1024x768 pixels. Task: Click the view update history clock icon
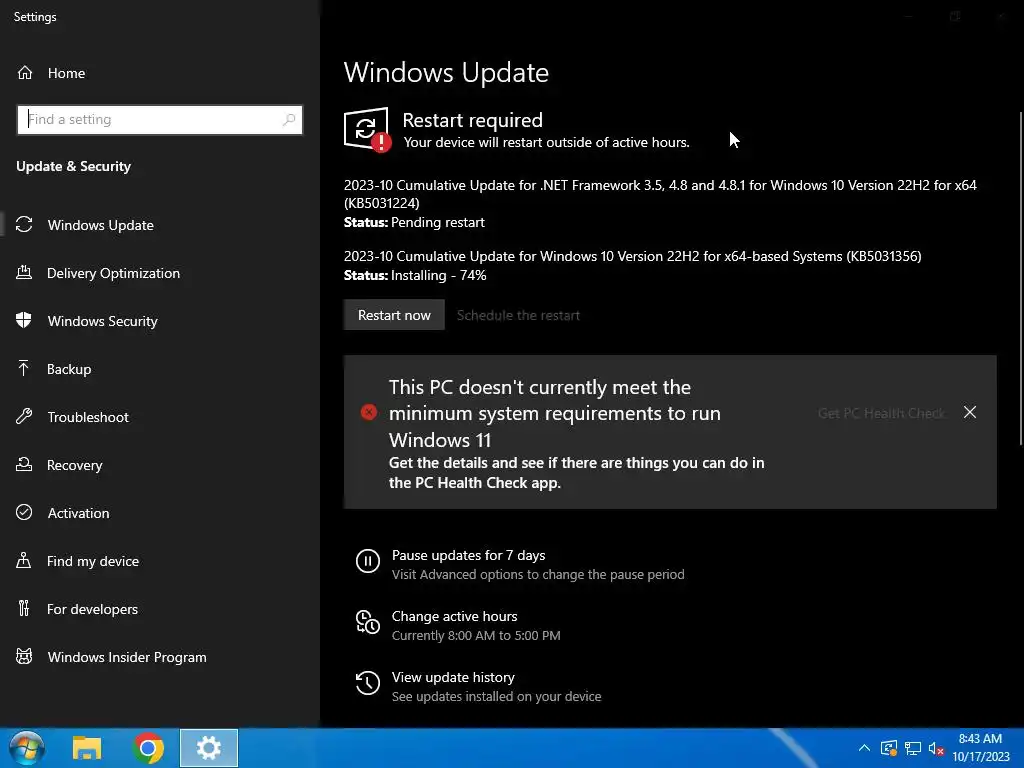[x=368, y=683]
